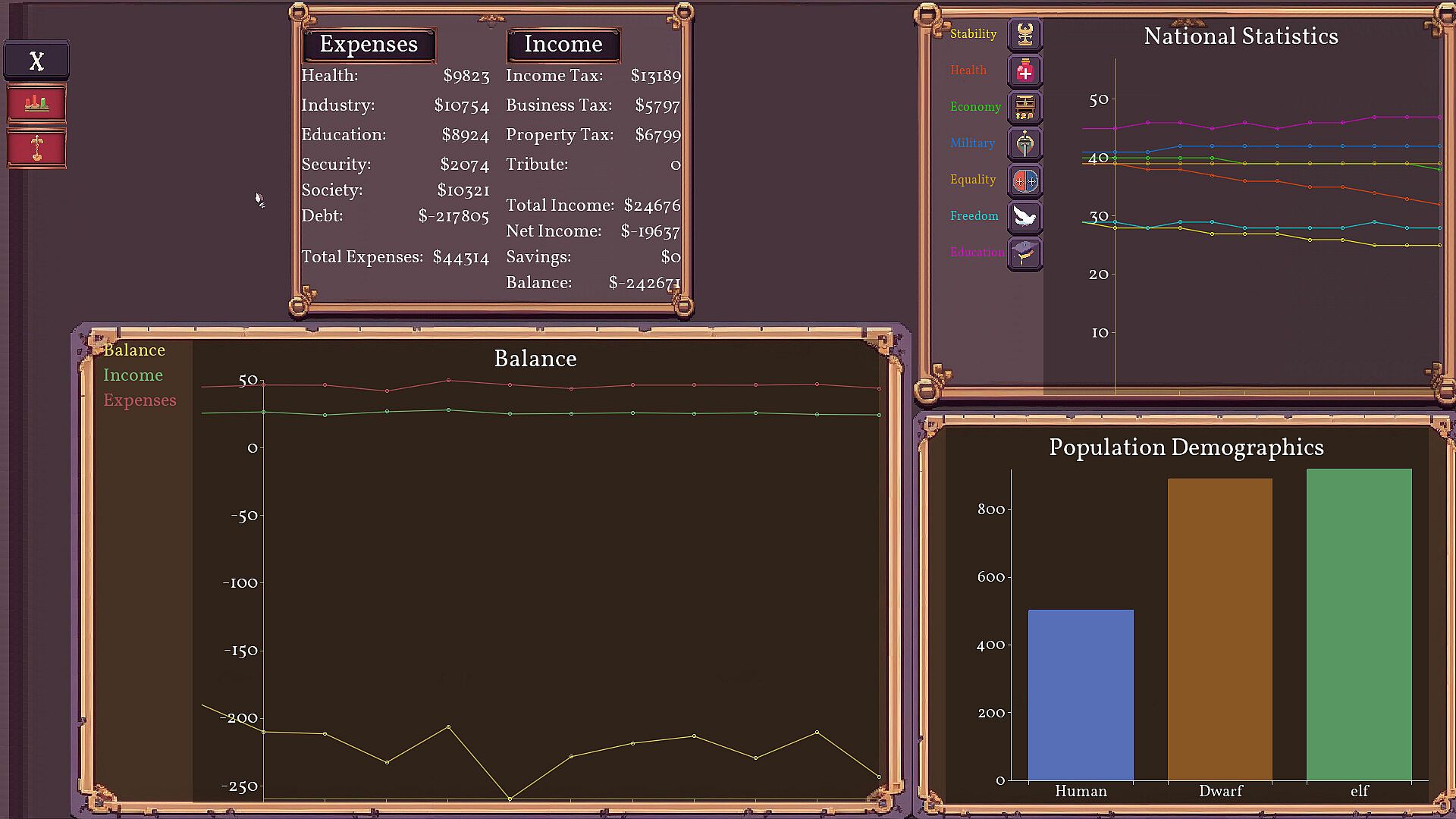
Task: Open the Expenses tab
Action: (369, 45)
